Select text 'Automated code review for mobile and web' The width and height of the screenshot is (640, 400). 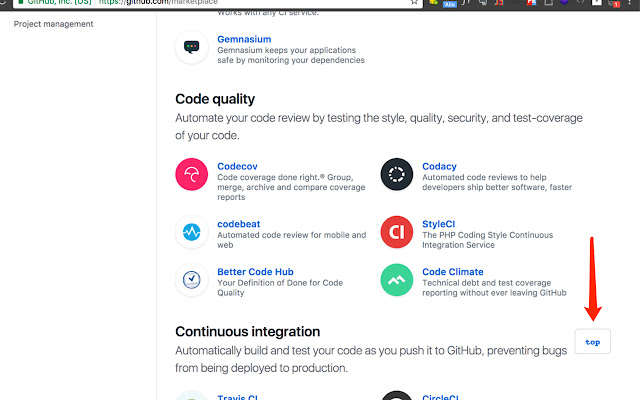[x=291, y=240]
